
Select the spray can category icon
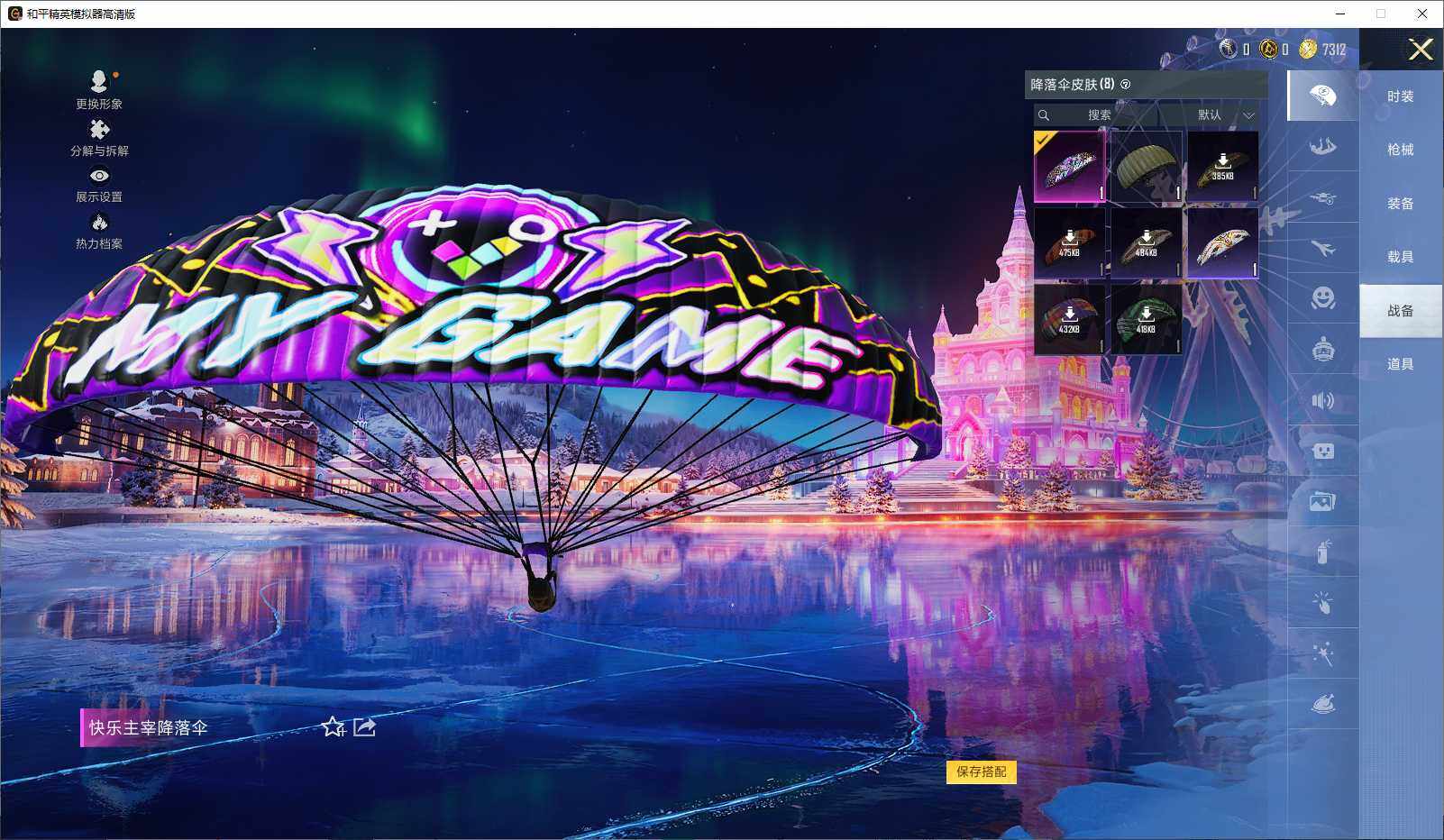(x=1322, y=552)
